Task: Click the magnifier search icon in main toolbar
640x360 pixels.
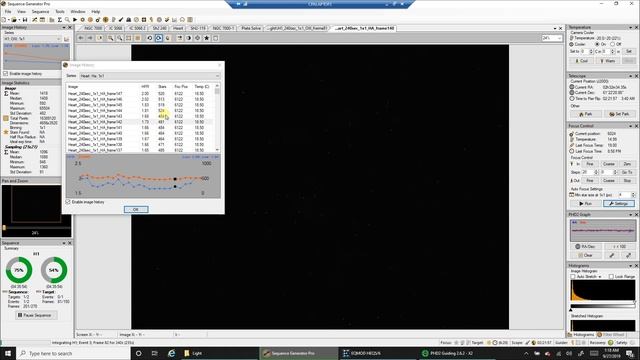Action: click(x=67, y=20)
